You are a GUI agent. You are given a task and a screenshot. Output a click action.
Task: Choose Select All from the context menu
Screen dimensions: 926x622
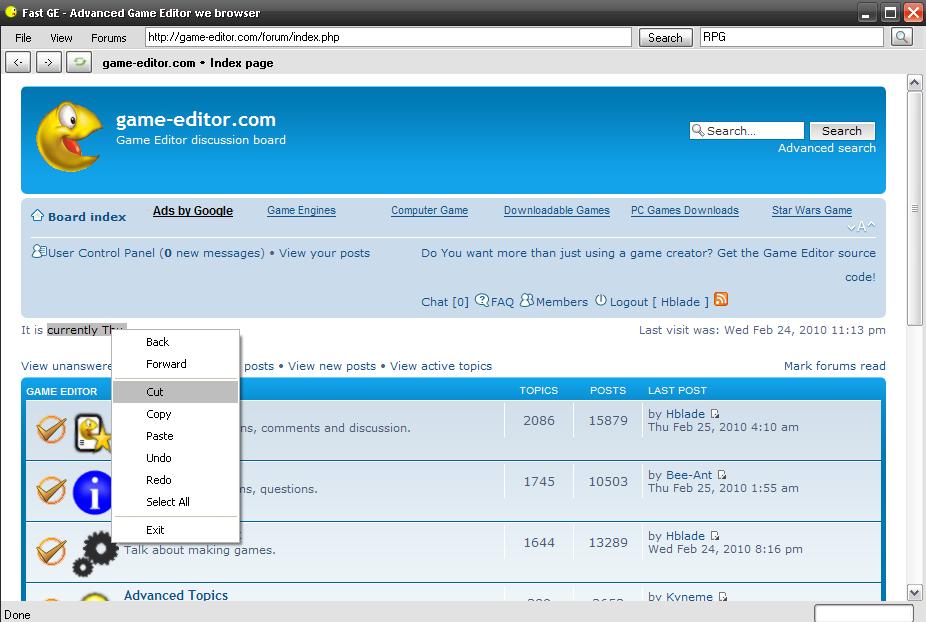176,501
